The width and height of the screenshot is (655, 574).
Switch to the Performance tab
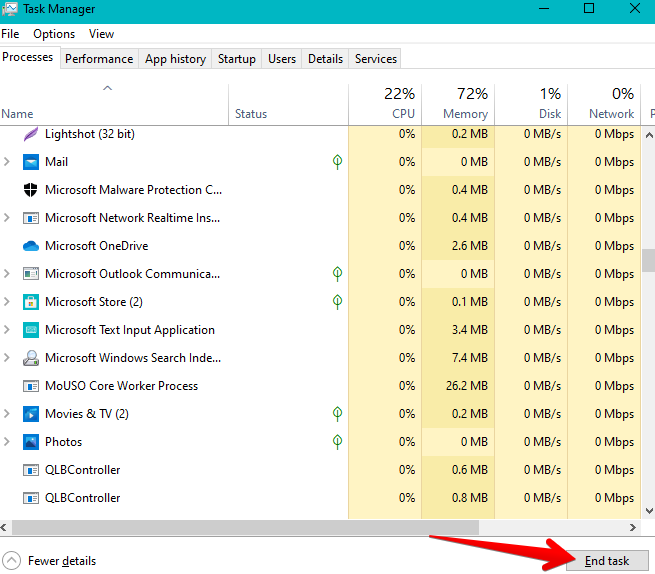99,59
